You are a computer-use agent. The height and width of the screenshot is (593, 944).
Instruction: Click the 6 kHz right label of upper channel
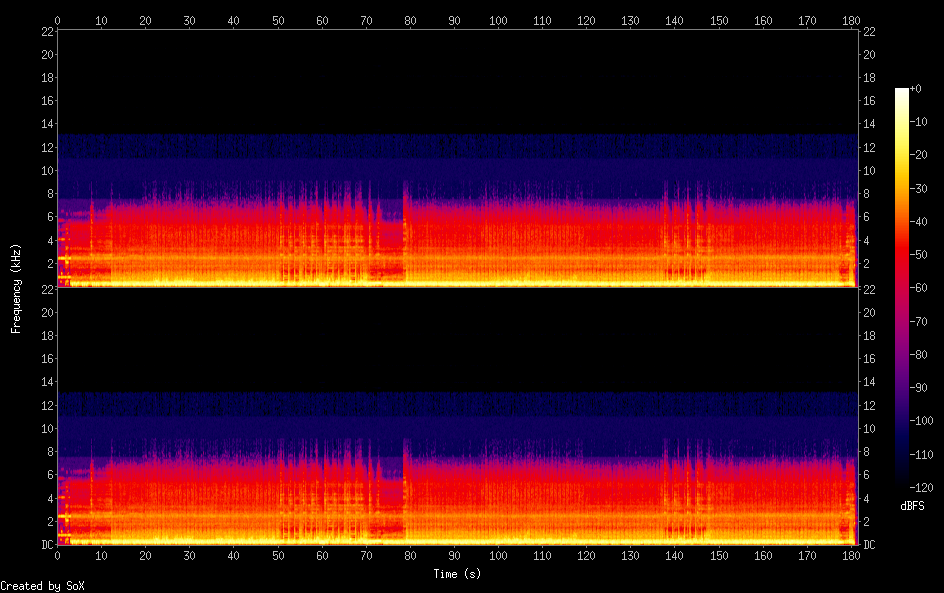pyautogui.click(x=866, y=217)
